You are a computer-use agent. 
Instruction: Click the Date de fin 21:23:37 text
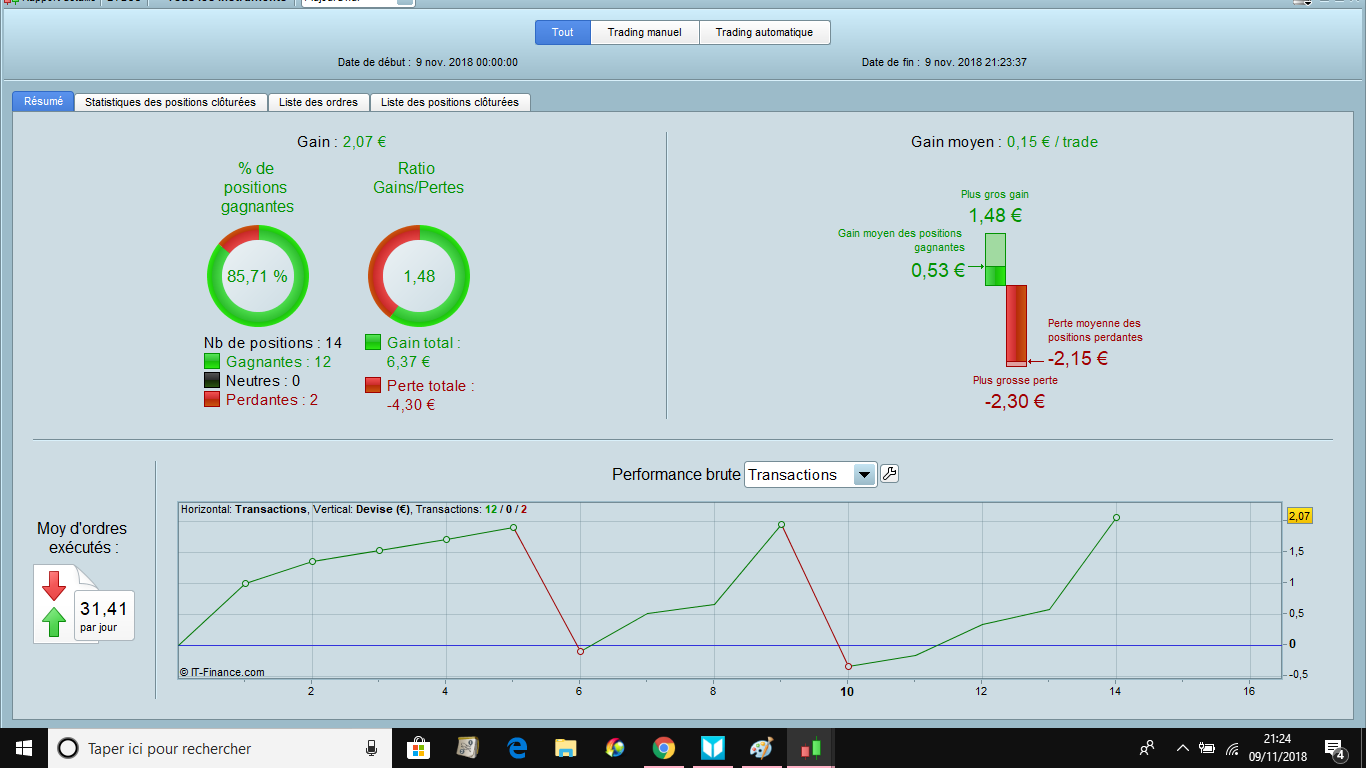click(x=944, y=62)
